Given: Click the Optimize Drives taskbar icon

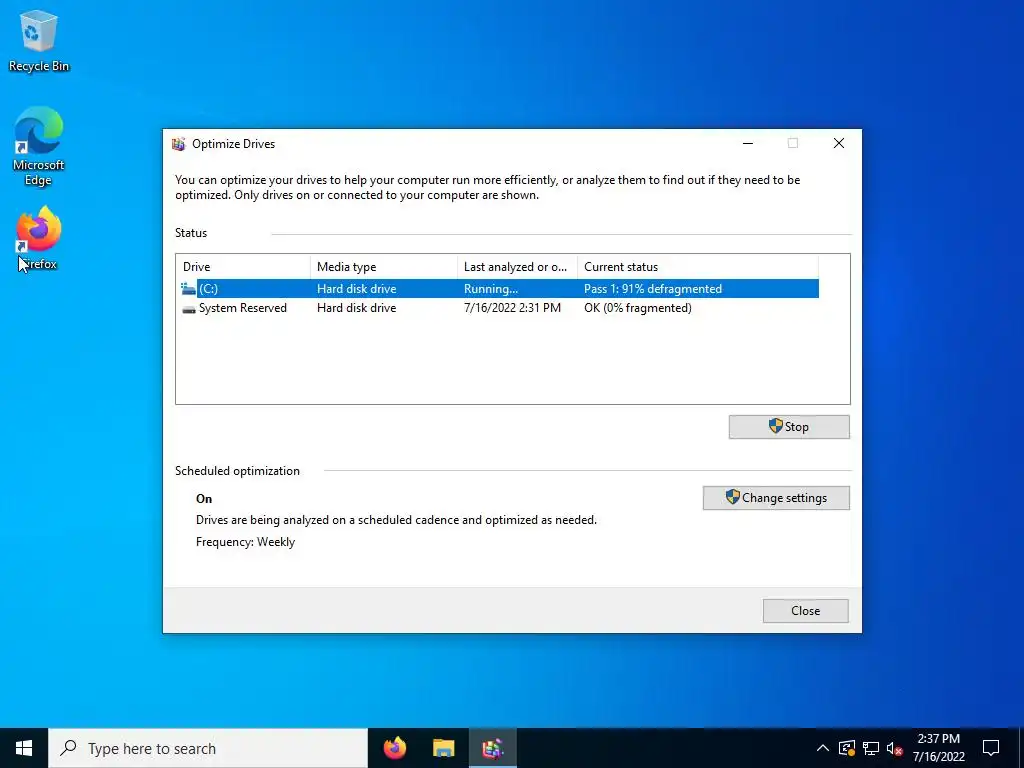Looking at the screenshot, I should pos(493,748).
